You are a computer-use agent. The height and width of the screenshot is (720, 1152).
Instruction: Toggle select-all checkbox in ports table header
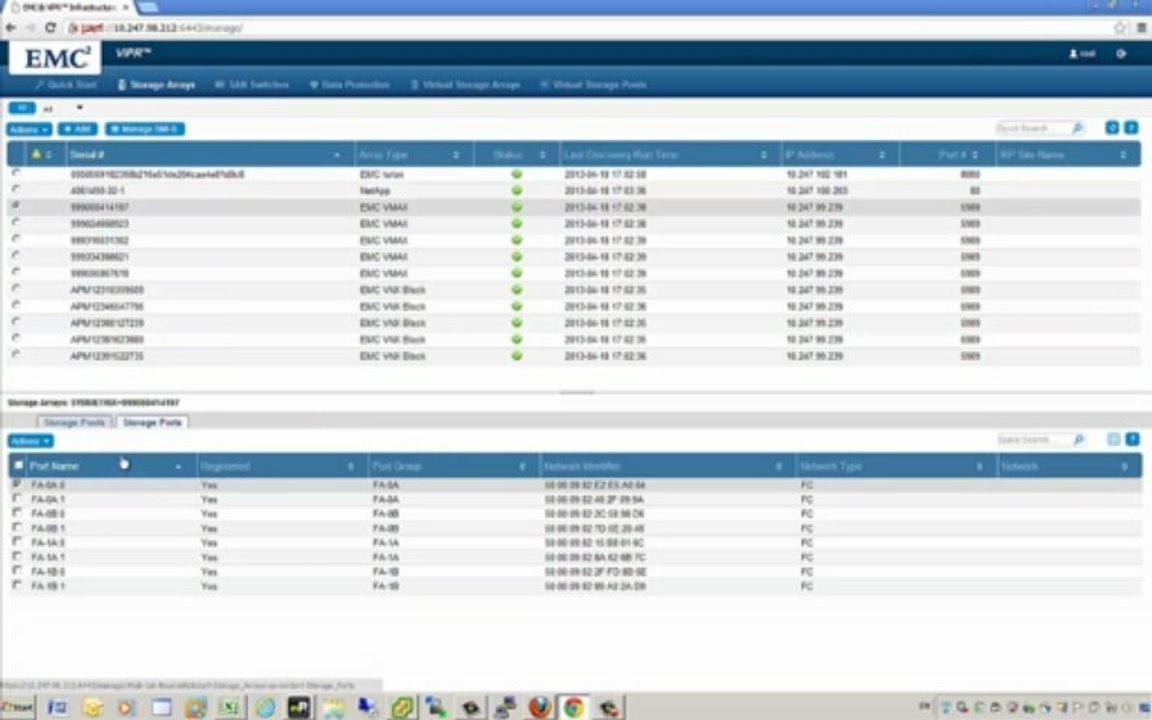(x=18, y=466)
